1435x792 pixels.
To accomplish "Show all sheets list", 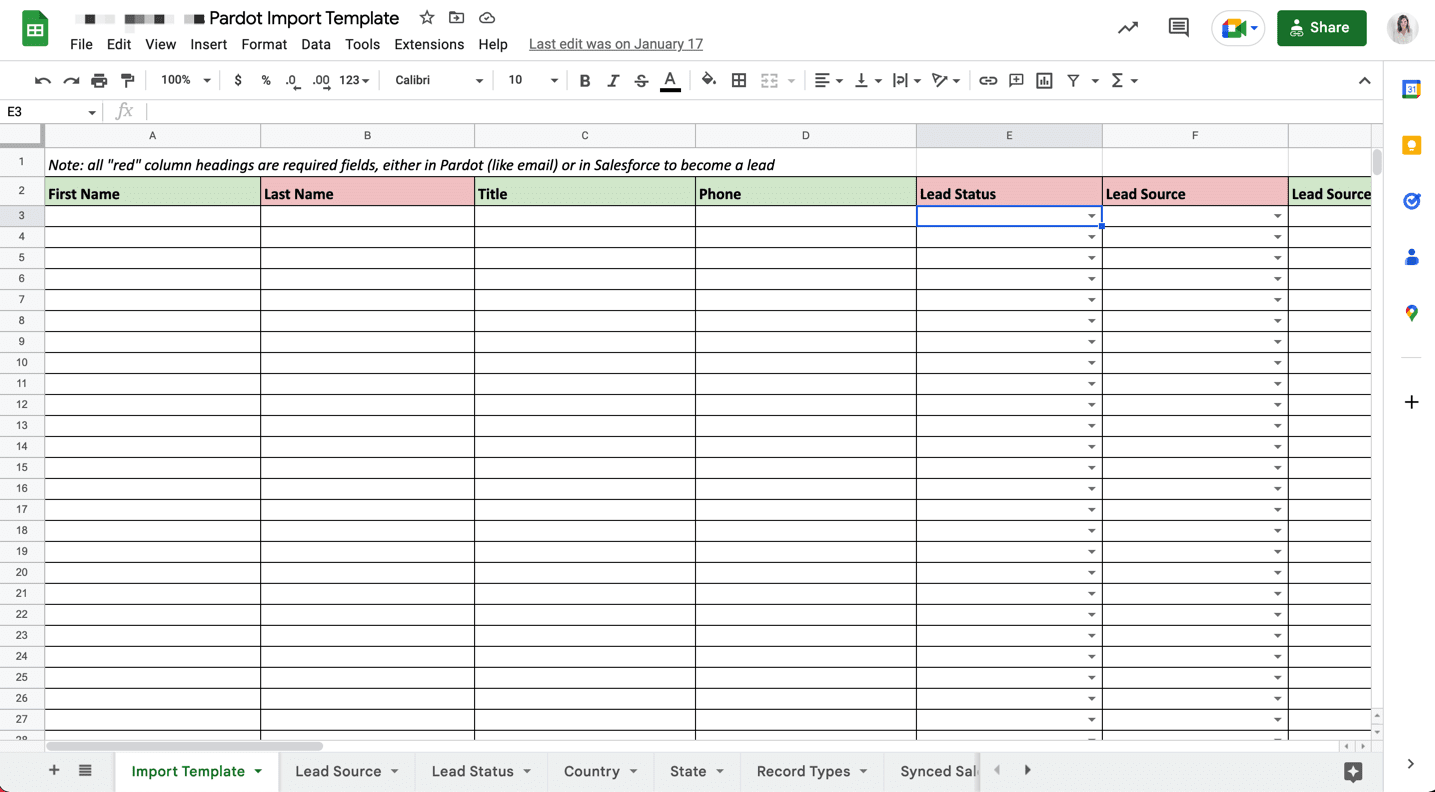I will point(85,770).
